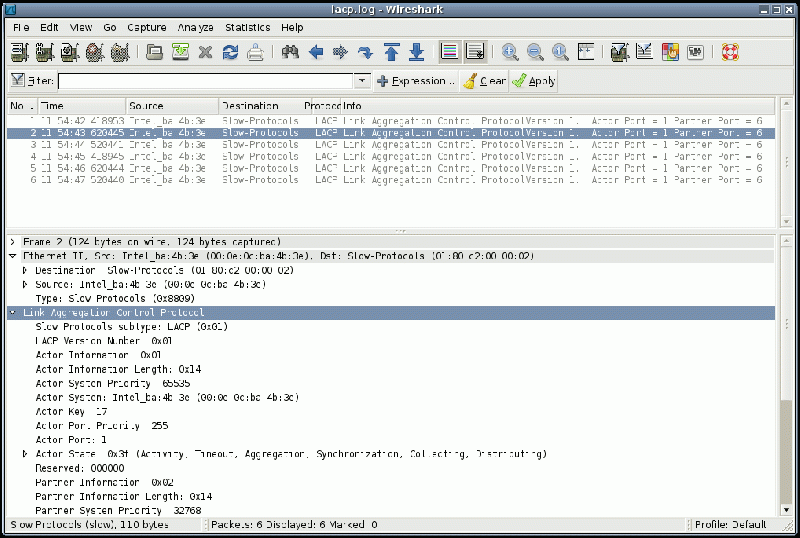Save this capture file icon
This screenshot has height=538, width=800.
click(x=180, y=52)
